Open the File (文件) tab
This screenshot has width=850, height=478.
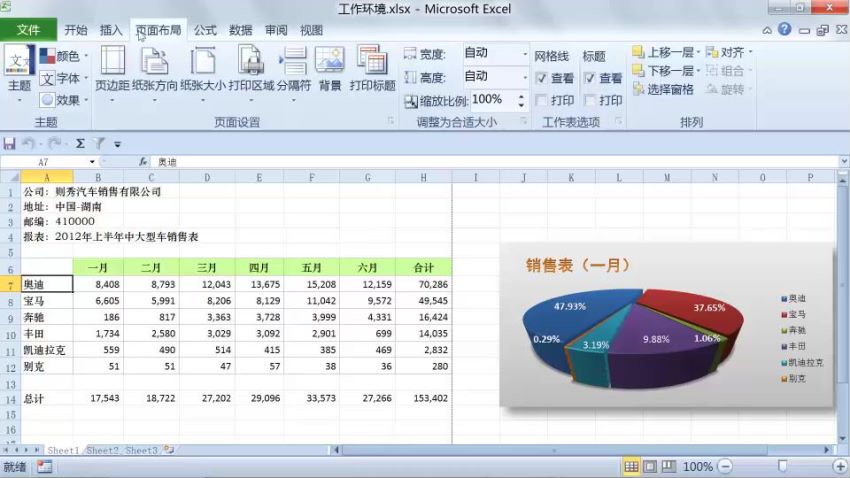(28, 30)
